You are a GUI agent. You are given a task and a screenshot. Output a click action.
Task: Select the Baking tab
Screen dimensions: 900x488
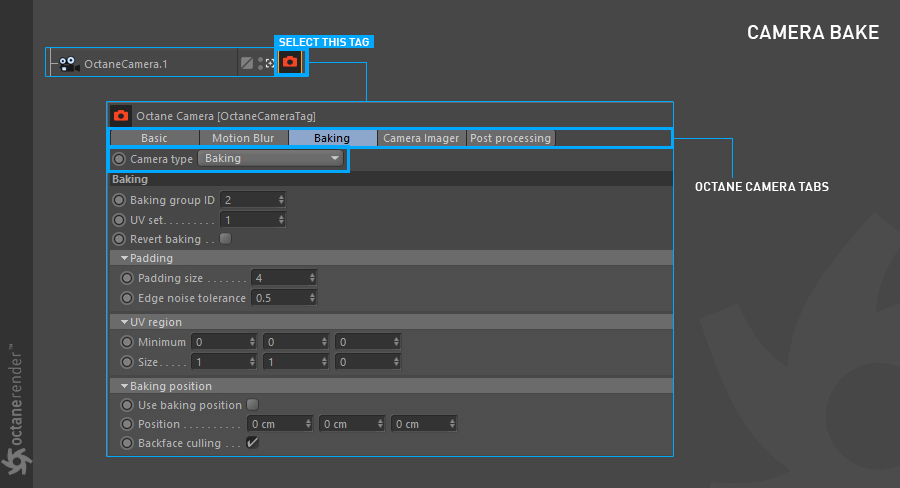pyautogui.click(x=332, y=138)
